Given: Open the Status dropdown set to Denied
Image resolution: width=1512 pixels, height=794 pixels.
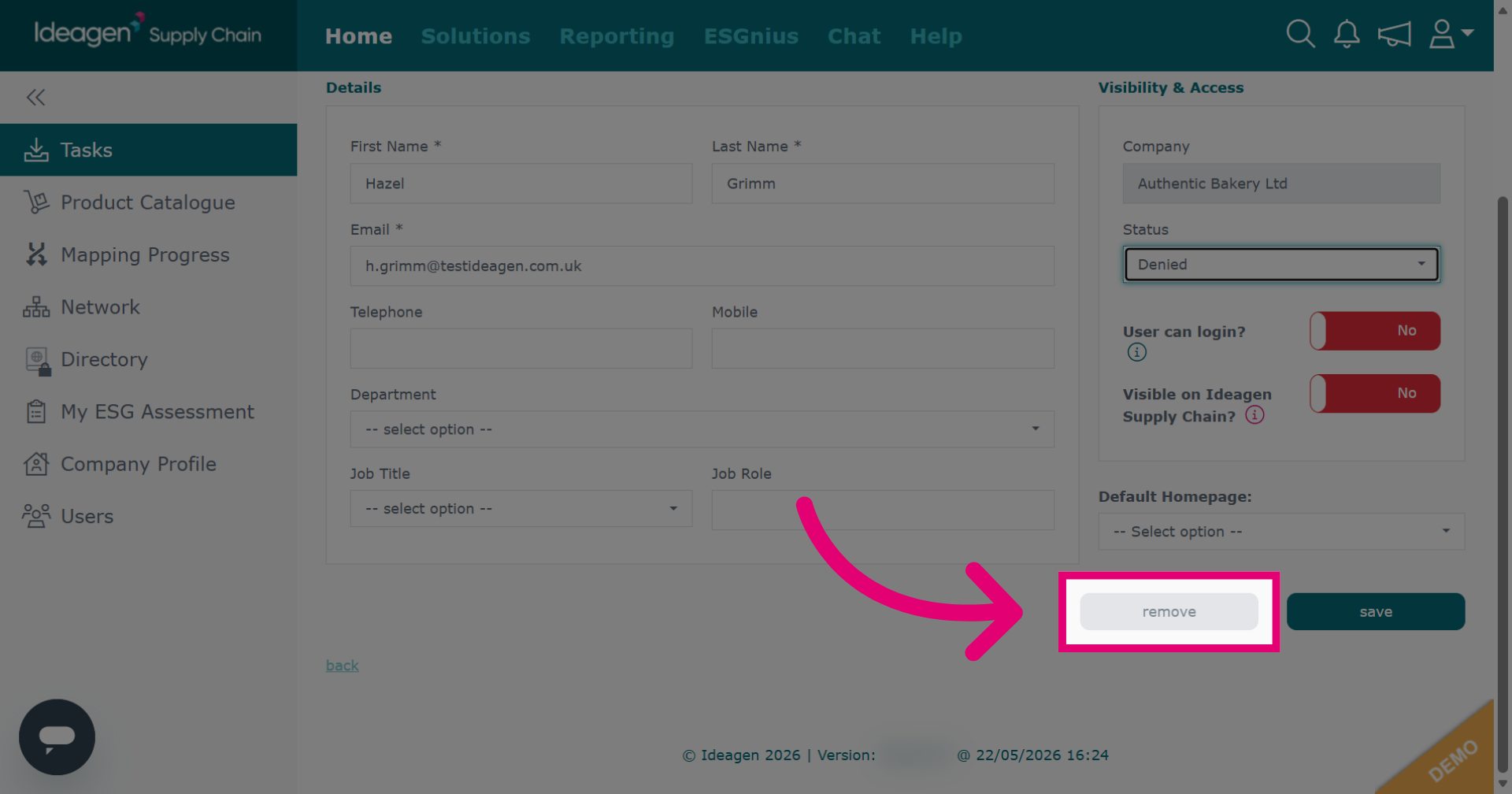Looking at the screenshot, I should [1281, 265].
